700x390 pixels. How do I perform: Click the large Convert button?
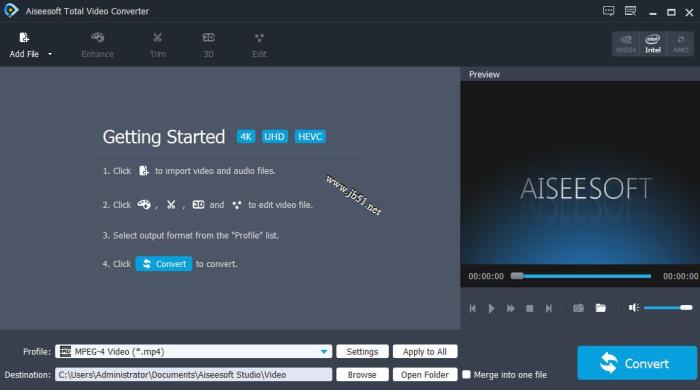(x=637, y=363)
